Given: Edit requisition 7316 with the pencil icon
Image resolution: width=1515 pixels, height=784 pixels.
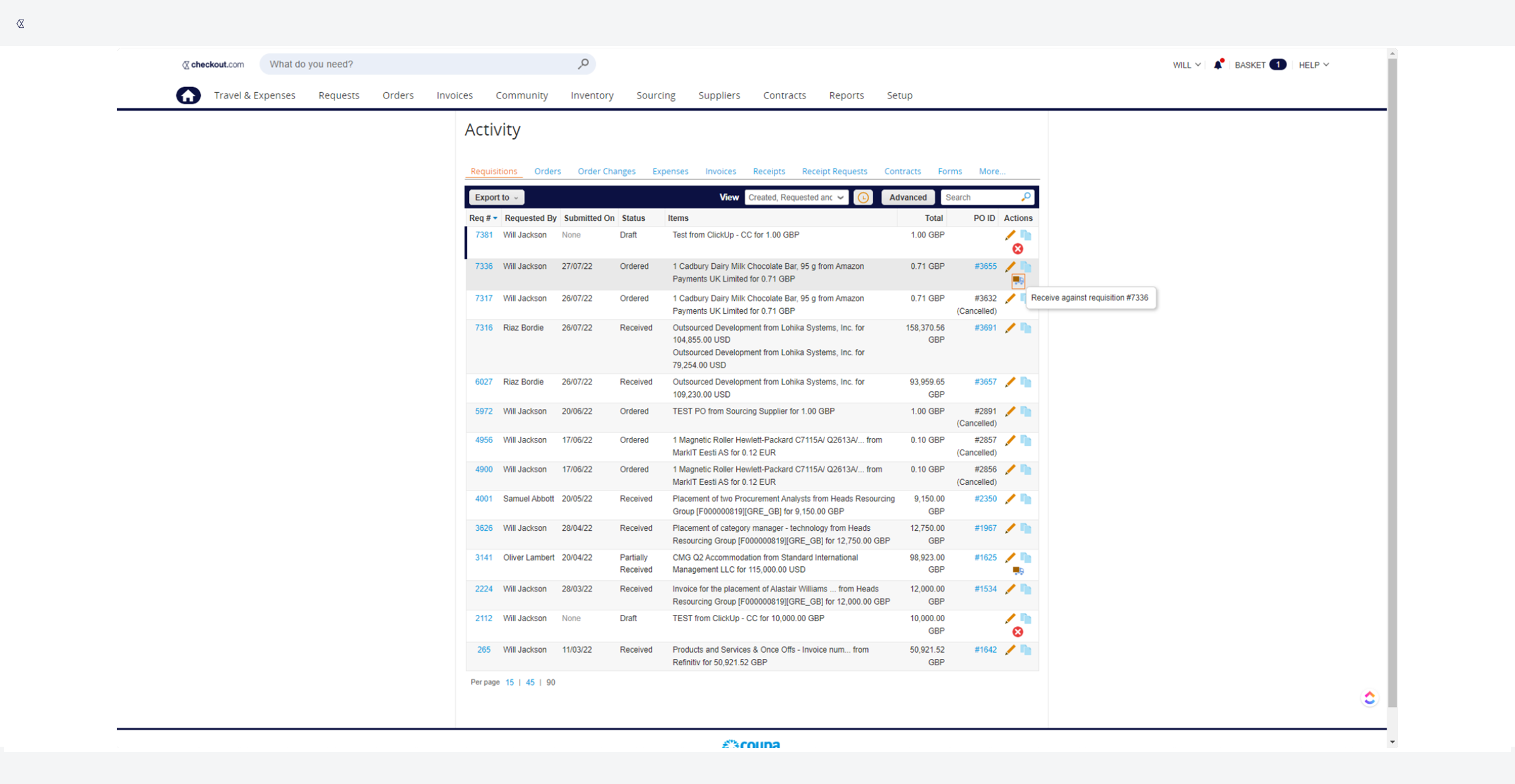Looking at the screenshot, I should pyautogui.click(x=1010, y=328).
